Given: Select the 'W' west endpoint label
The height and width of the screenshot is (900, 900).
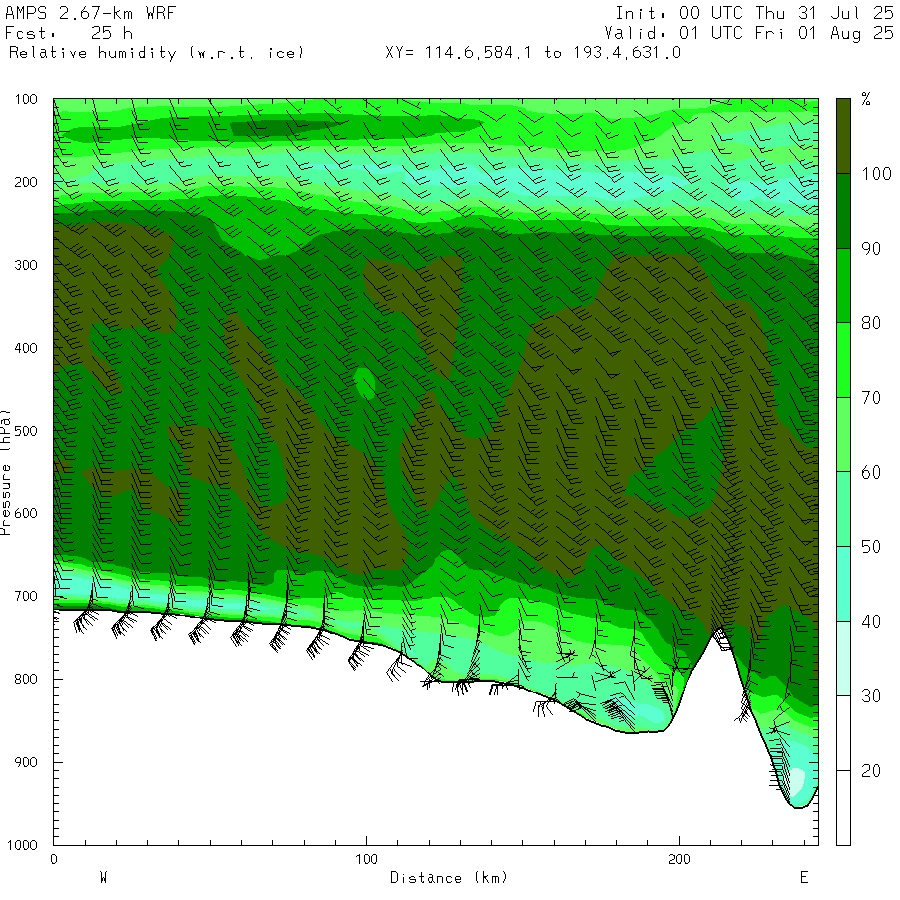Looking at the screenshot, I should point(103,878).
